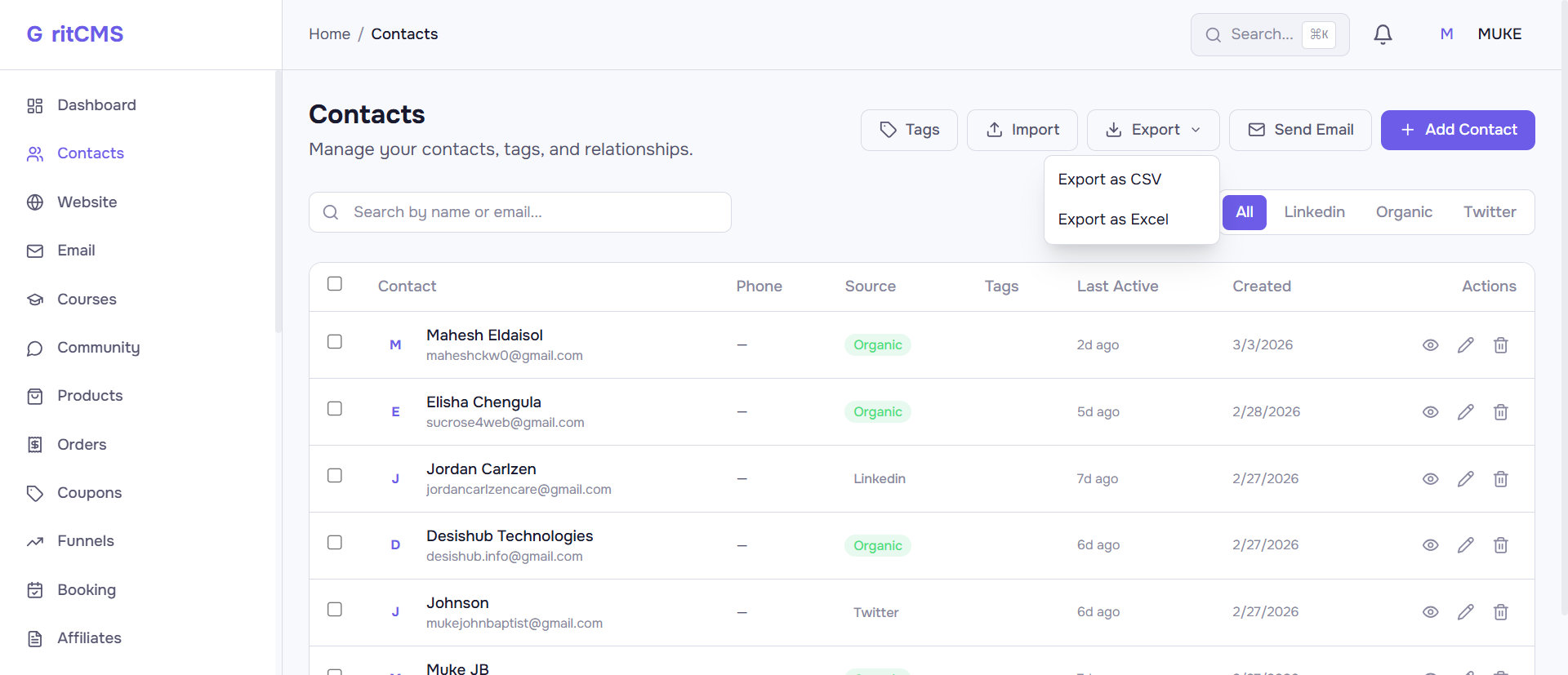Viewport: 1568px width, 675px height.
Task: View Mahesh Eldaisol via eye icon
Action: pos(1430,345)
